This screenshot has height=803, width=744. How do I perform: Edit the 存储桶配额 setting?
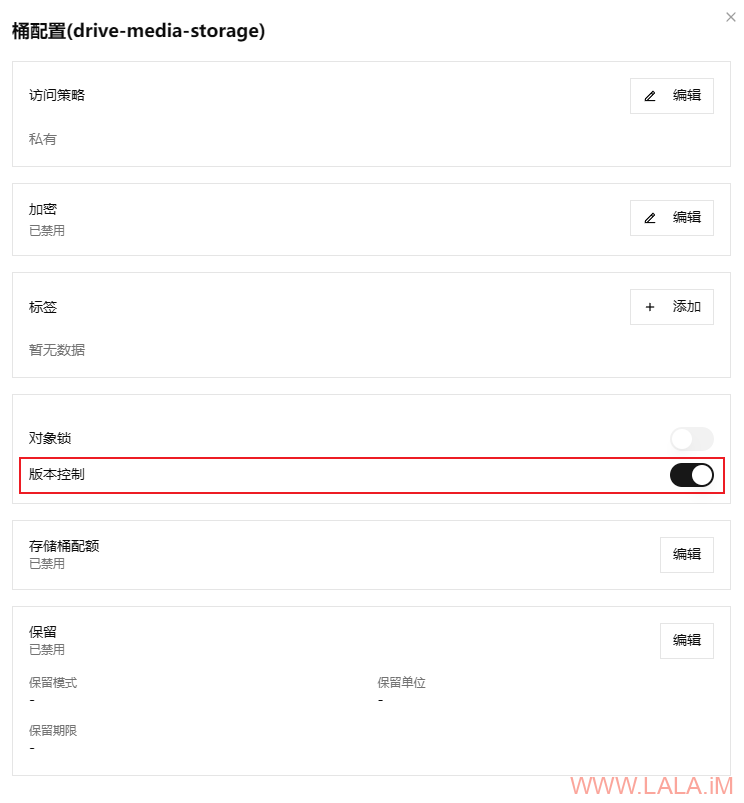click(686, 554)
